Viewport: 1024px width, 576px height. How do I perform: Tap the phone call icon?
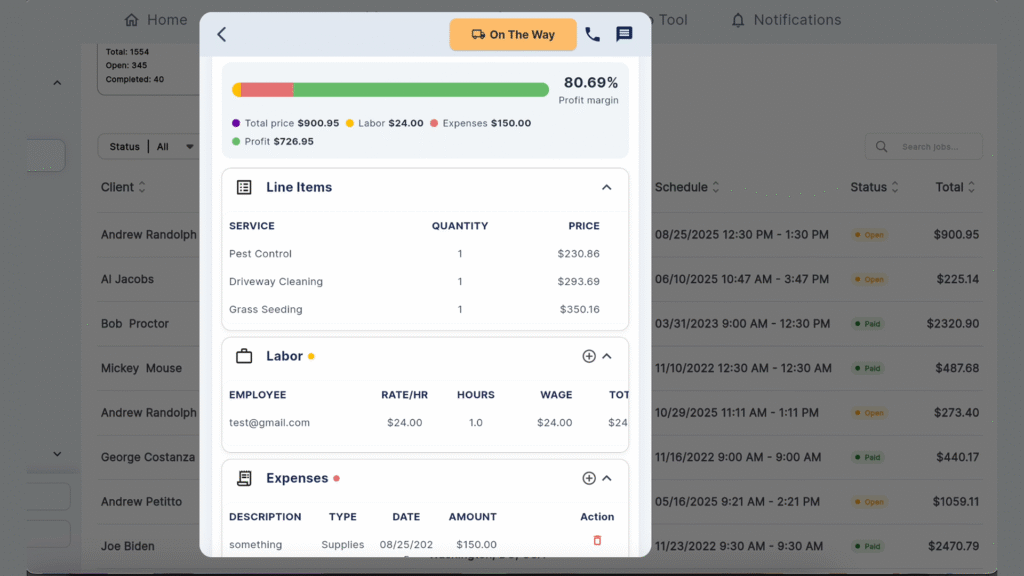pos(592,33)
